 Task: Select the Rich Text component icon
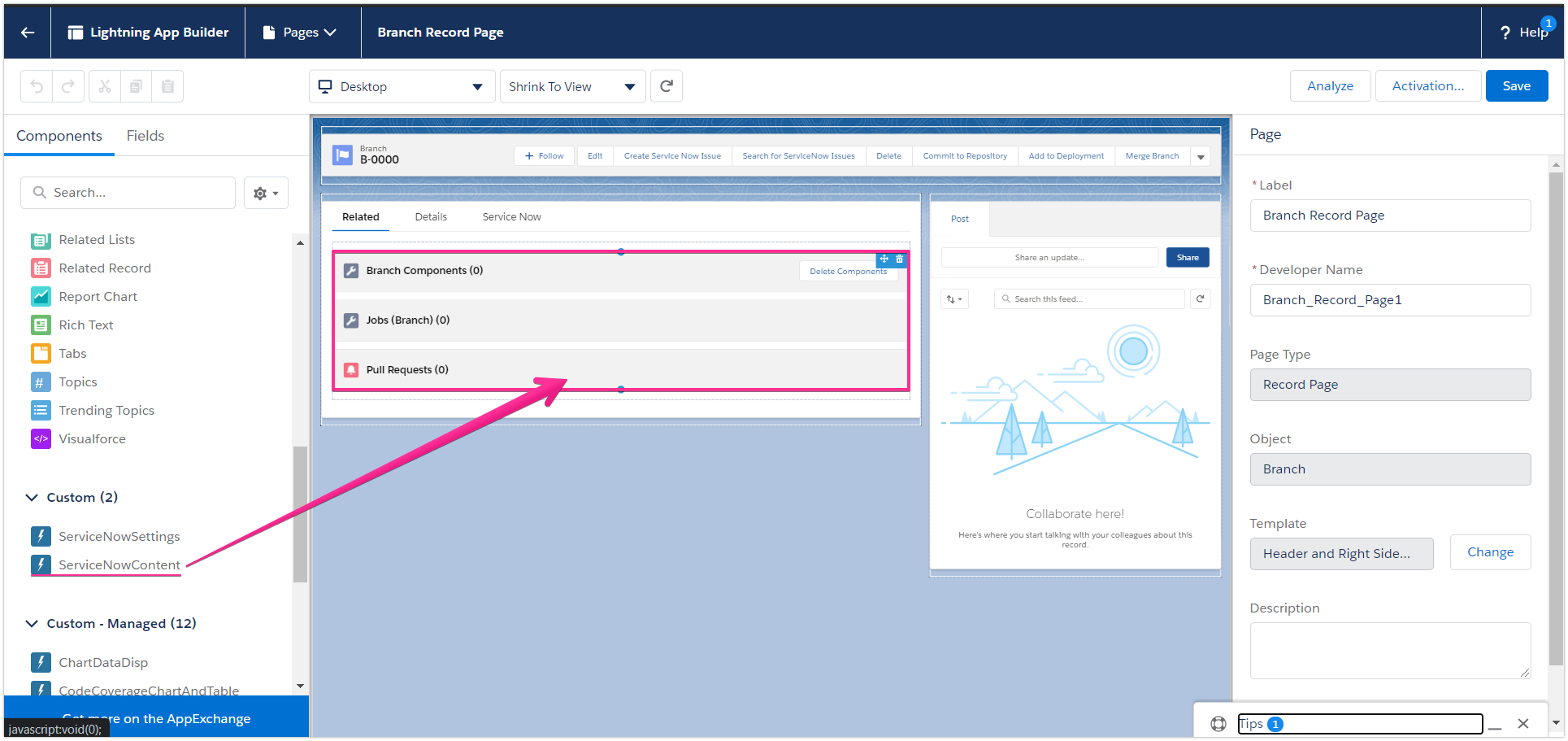click(x=41, y=325)
